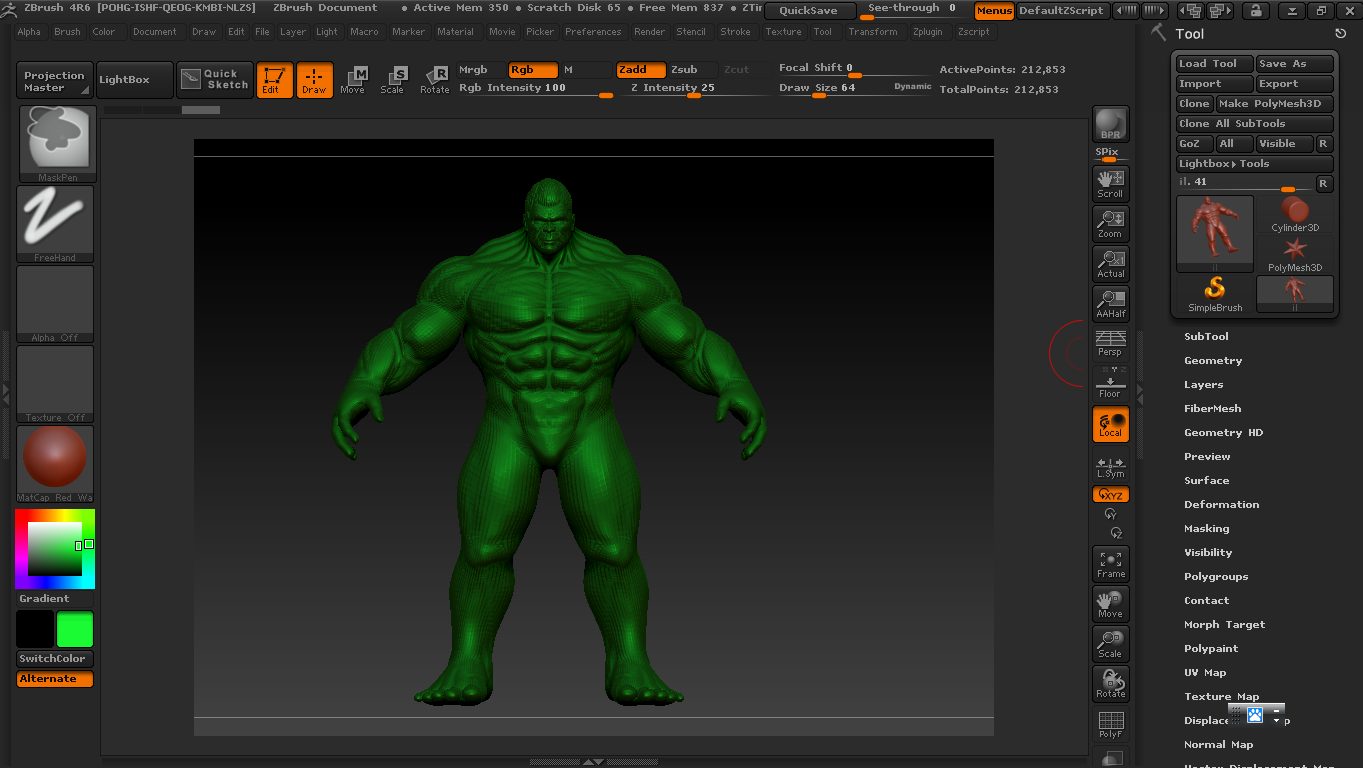Select the Zoom canvas tool
This screenshot has height=768, width=1363.
[1111, 223]
